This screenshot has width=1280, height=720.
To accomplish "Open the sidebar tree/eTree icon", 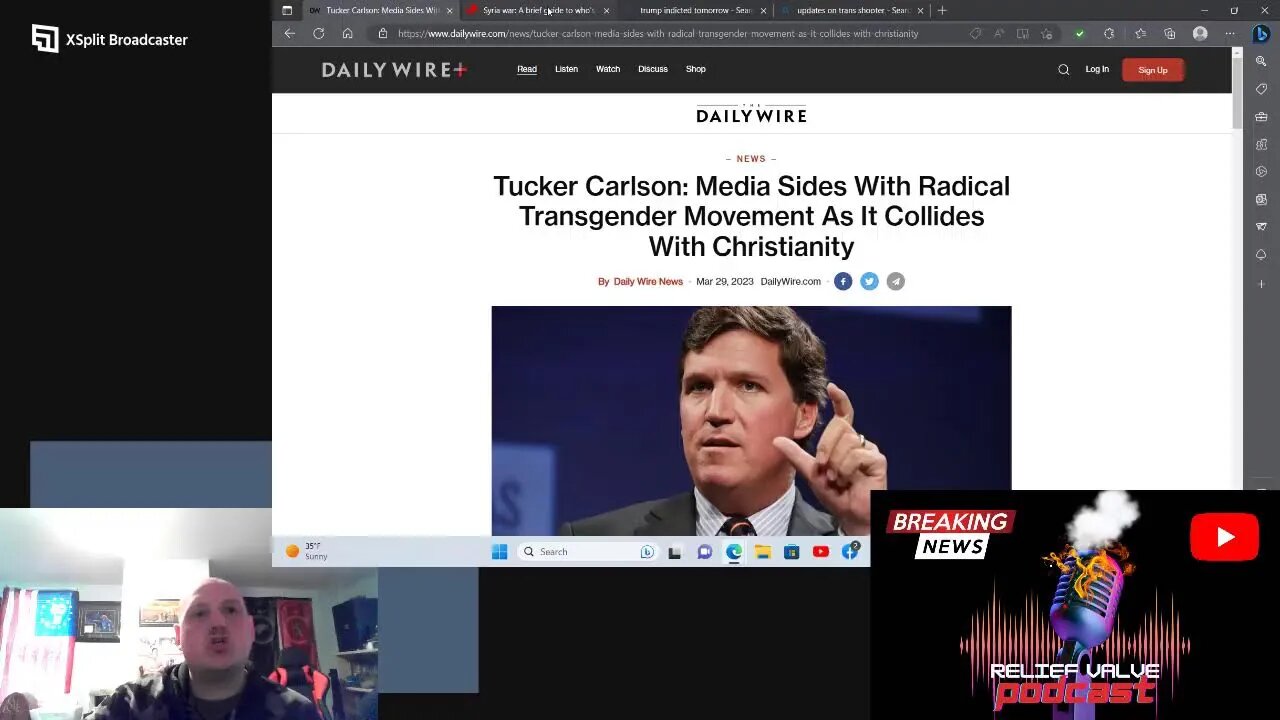I will (1261, 256).
